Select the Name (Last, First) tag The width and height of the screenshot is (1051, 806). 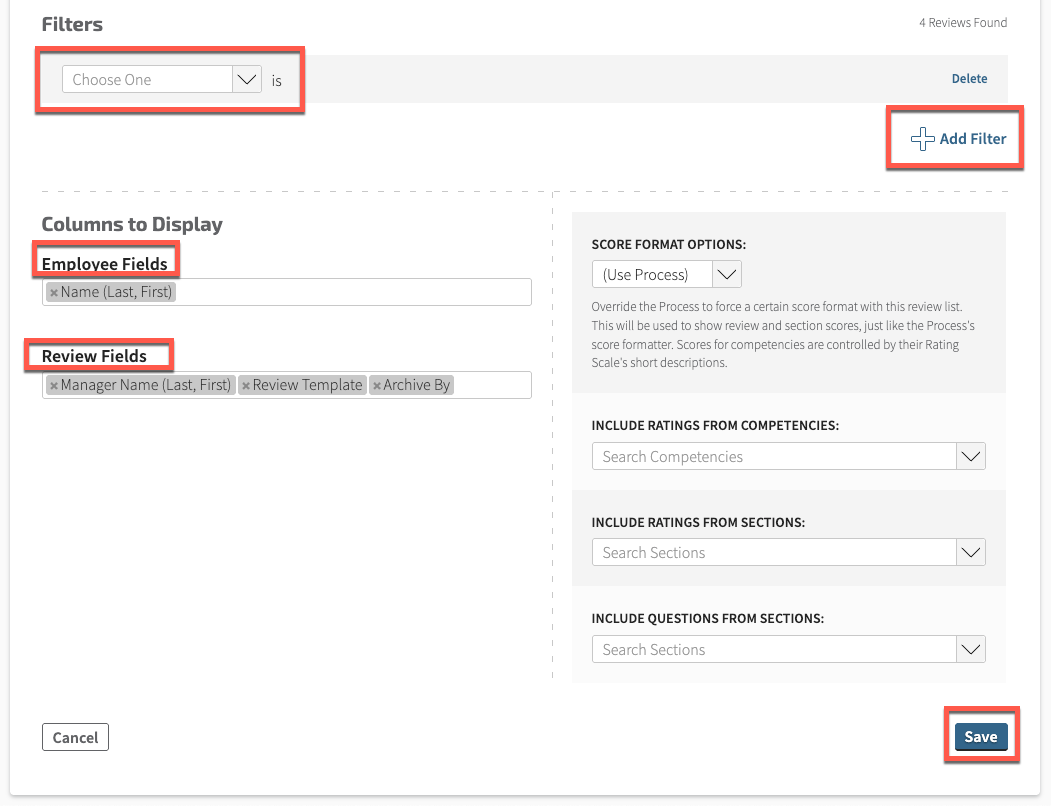point(111,292)
